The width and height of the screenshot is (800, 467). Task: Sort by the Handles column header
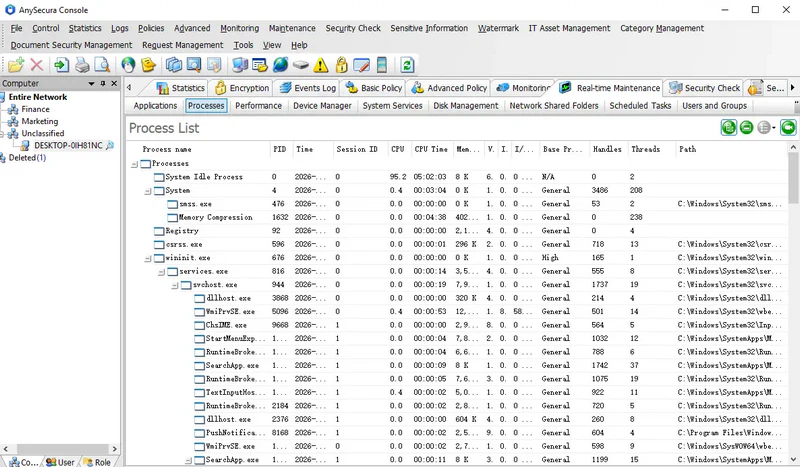pos(607,149)
